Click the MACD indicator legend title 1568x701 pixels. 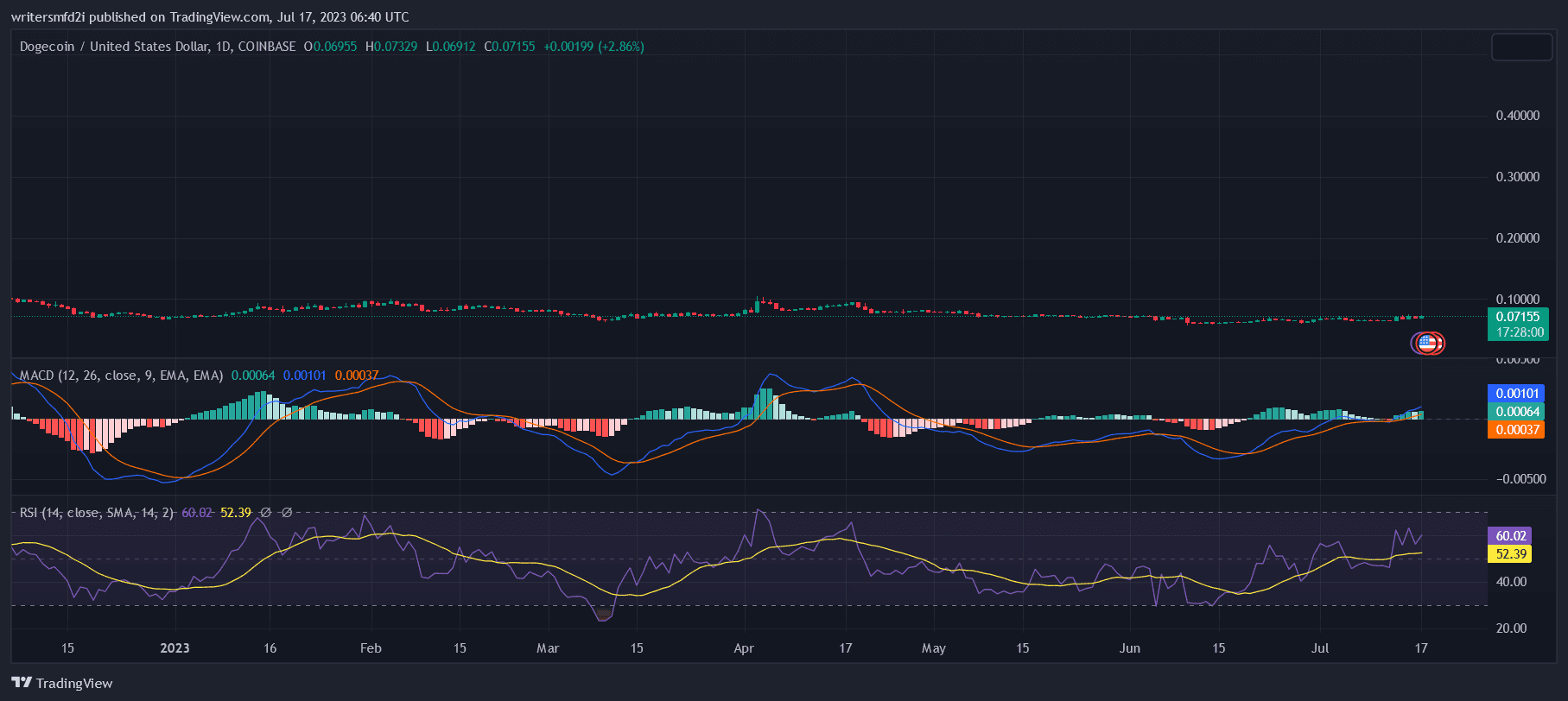(121, 376)
